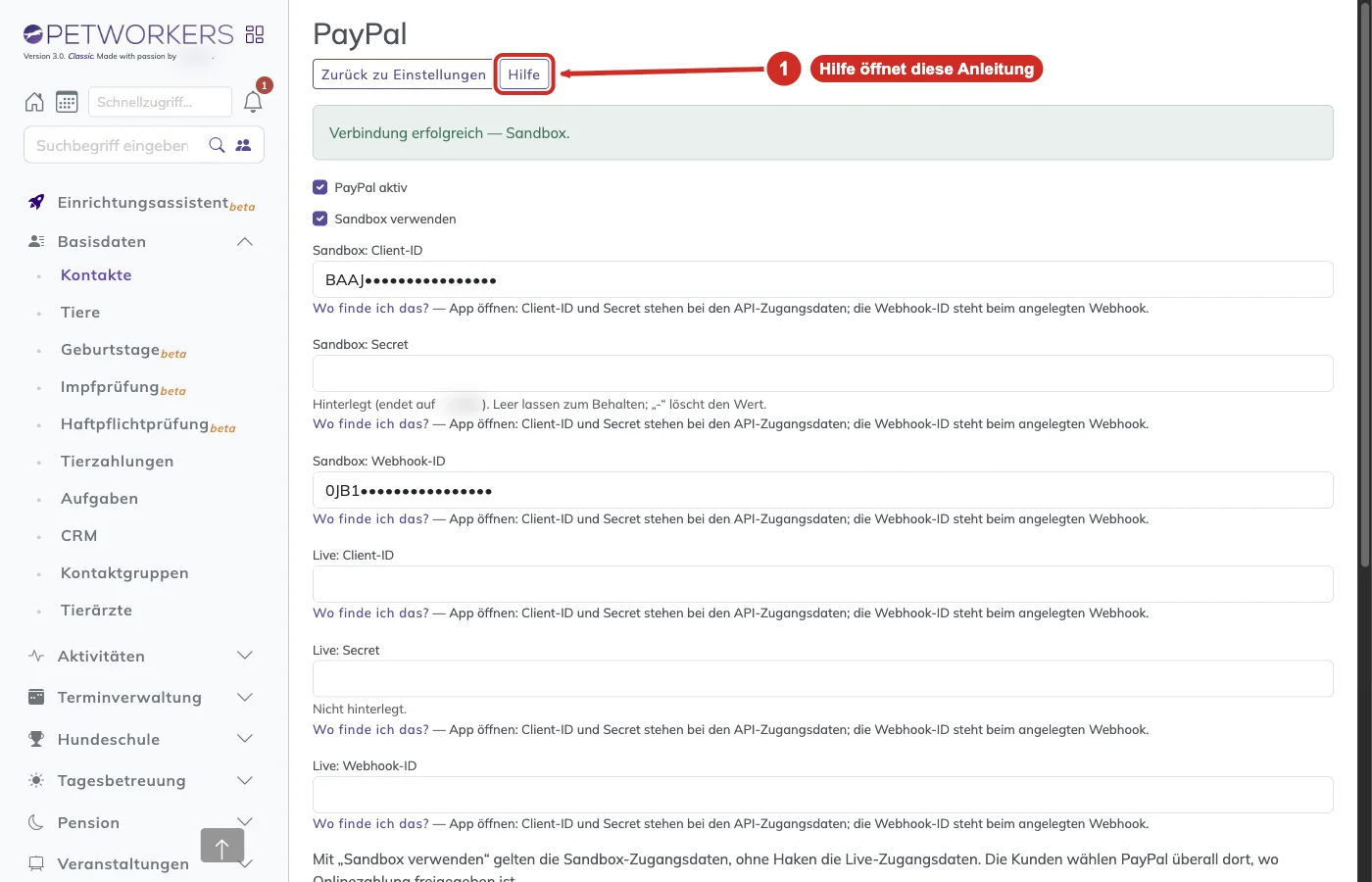Focus the Schnellzugriff quick access field
This screenshot has height=882, width=1372.
click(160, 102)
